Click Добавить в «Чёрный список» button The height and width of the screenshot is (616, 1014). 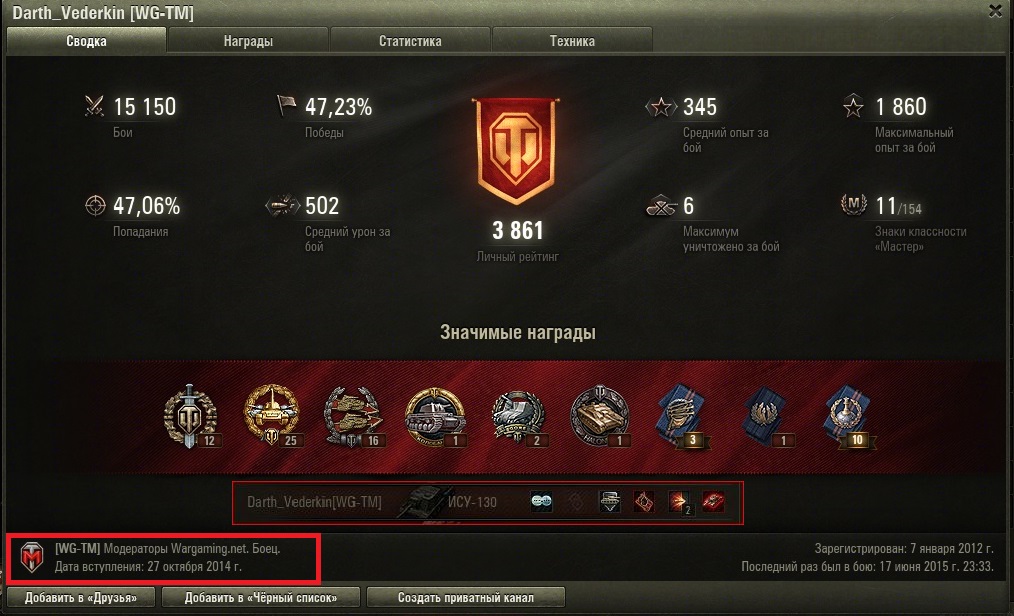pos(261,597)
